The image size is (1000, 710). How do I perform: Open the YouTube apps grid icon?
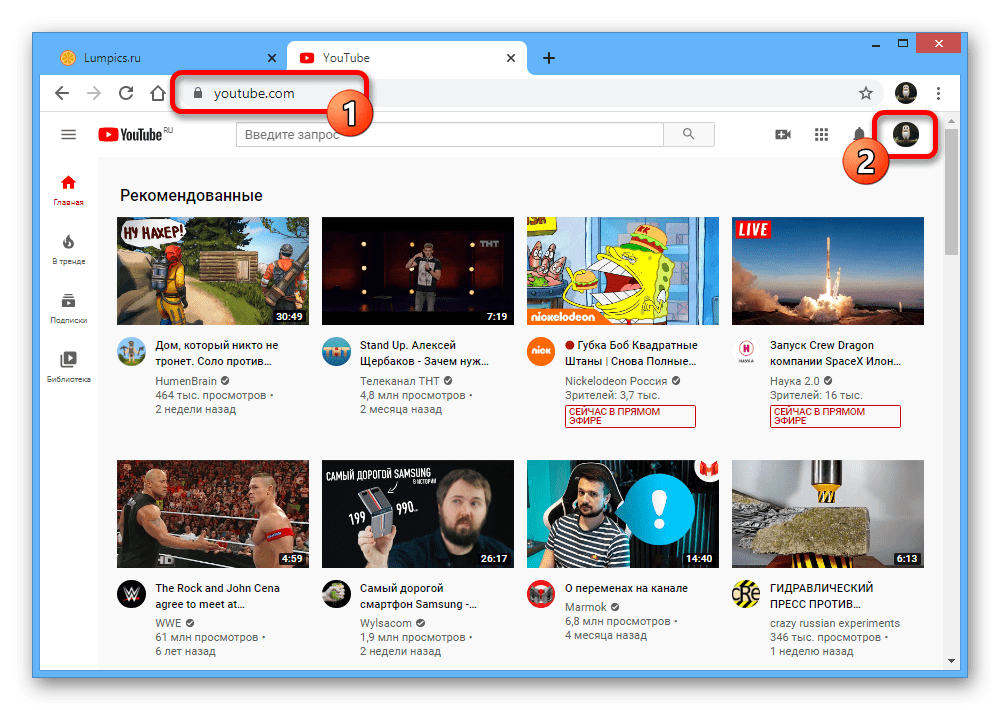point(821,135)
